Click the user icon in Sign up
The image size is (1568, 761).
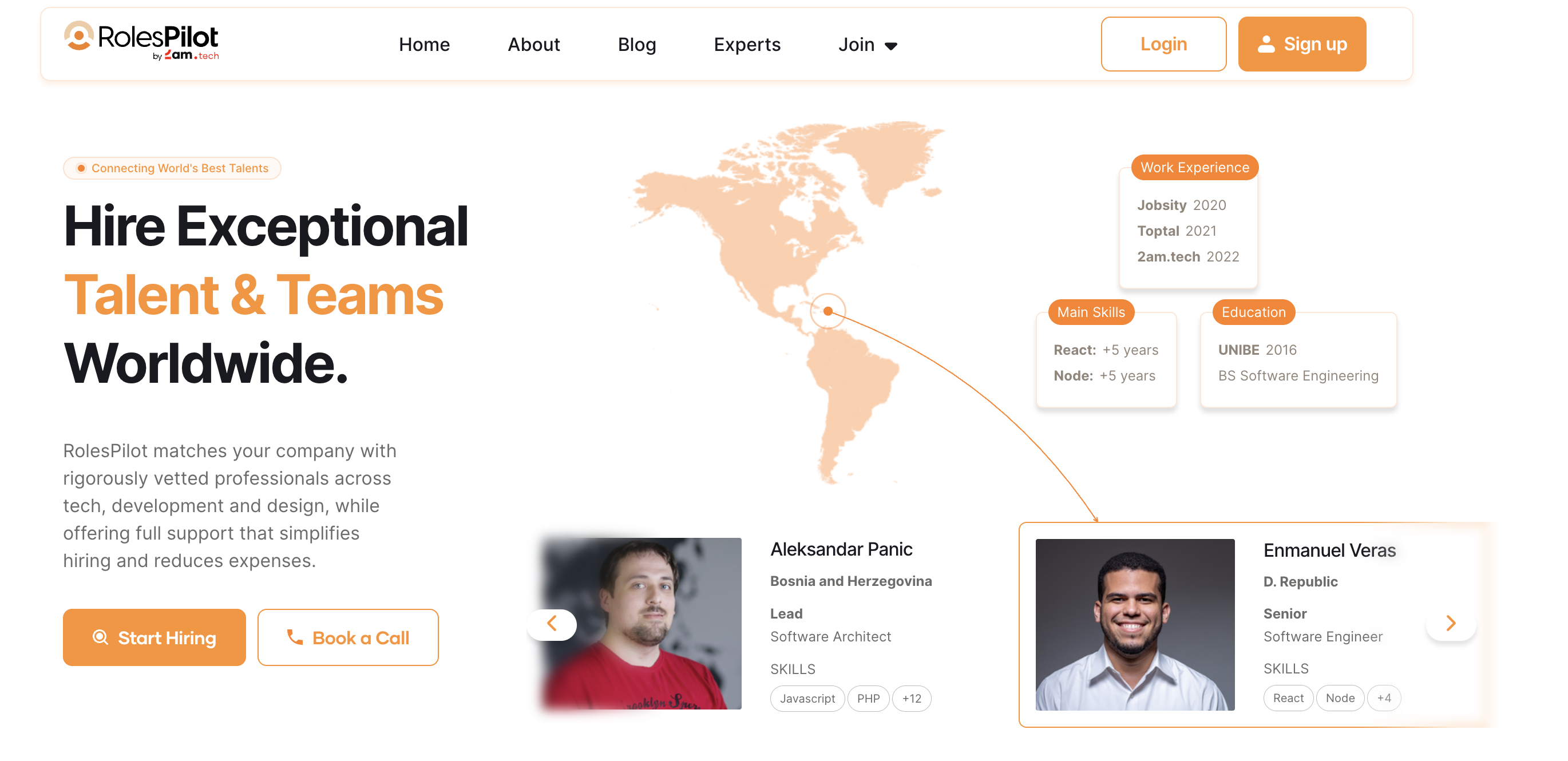pyautogui.click(x=1266, y=44)
